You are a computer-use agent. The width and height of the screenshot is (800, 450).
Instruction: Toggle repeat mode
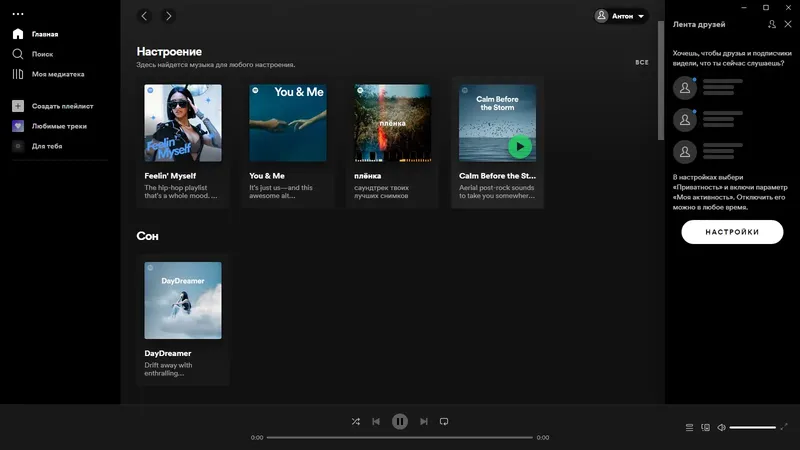[x=444, y=421]
